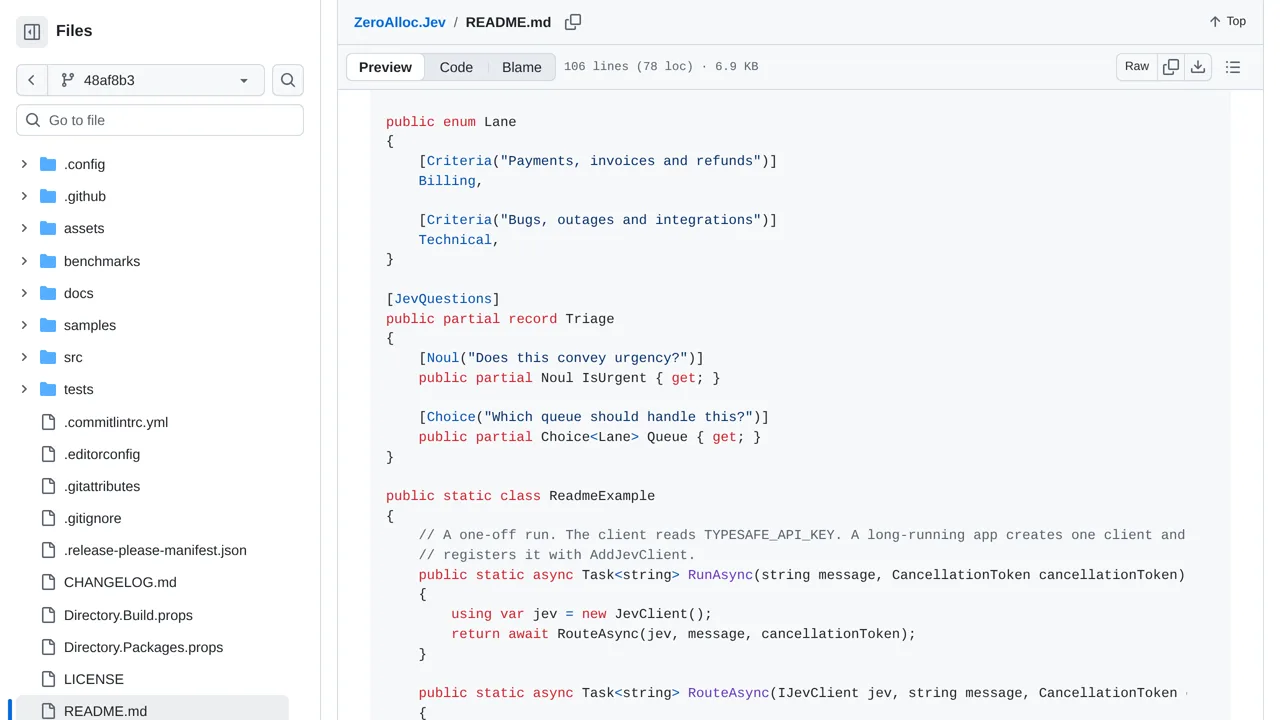
Task: Click the ZeroAlloc.Jev repository link
Action: click(x=400, y=22)
